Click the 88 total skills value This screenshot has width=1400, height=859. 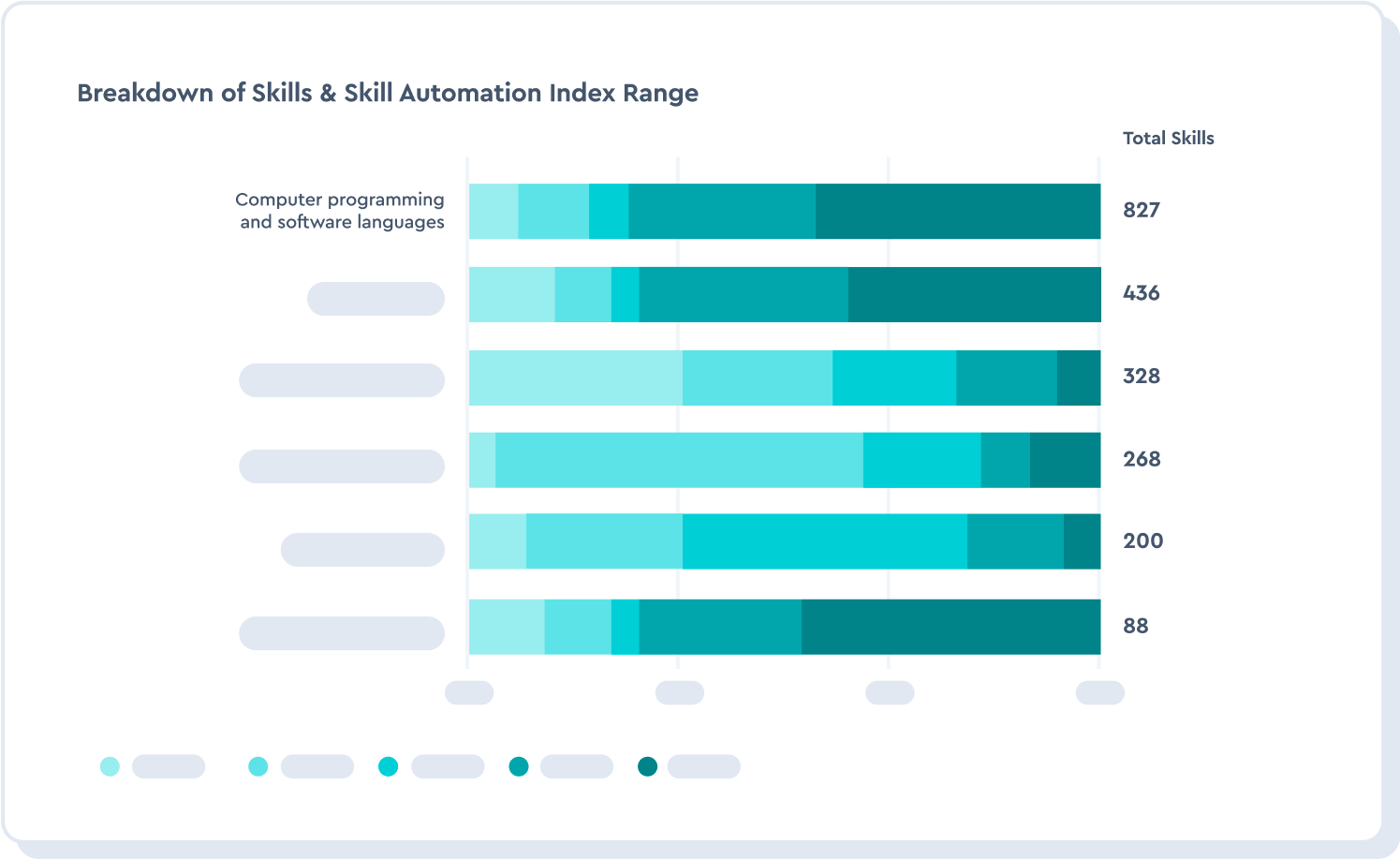[1135, 626]
